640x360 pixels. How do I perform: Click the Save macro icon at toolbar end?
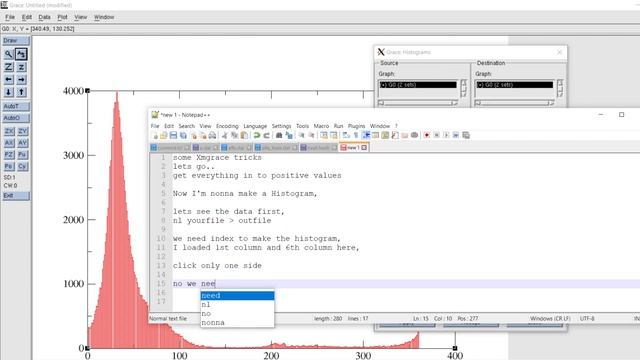click(x=466, y=136)
